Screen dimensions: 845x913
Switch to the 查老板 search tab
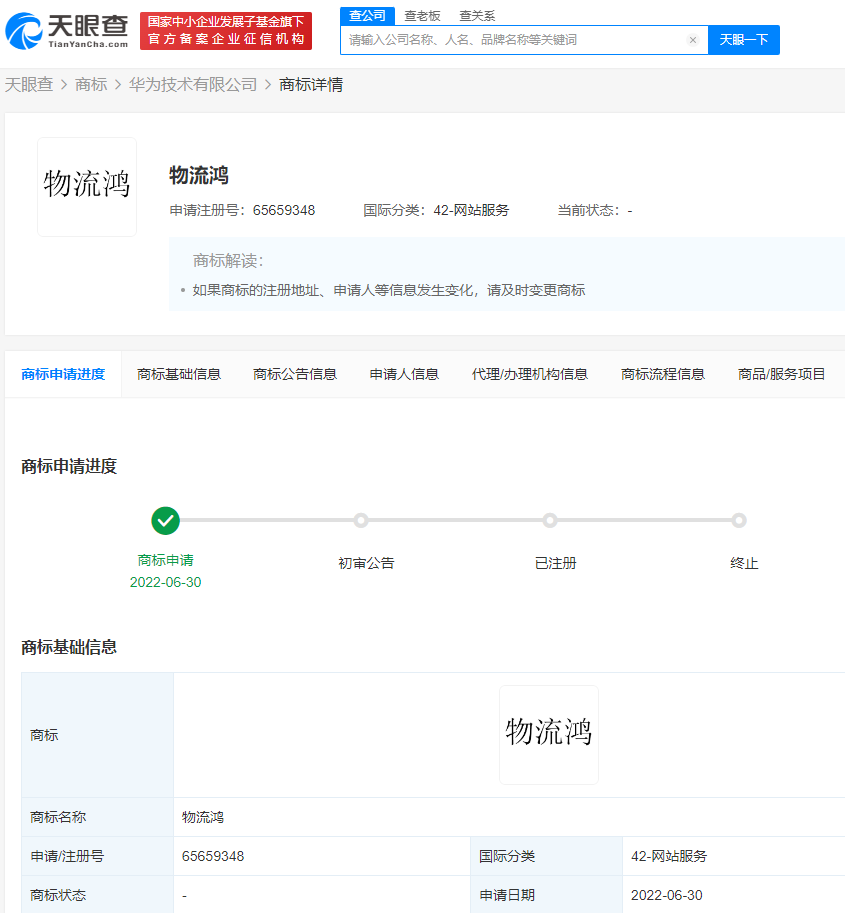point(422,16)
